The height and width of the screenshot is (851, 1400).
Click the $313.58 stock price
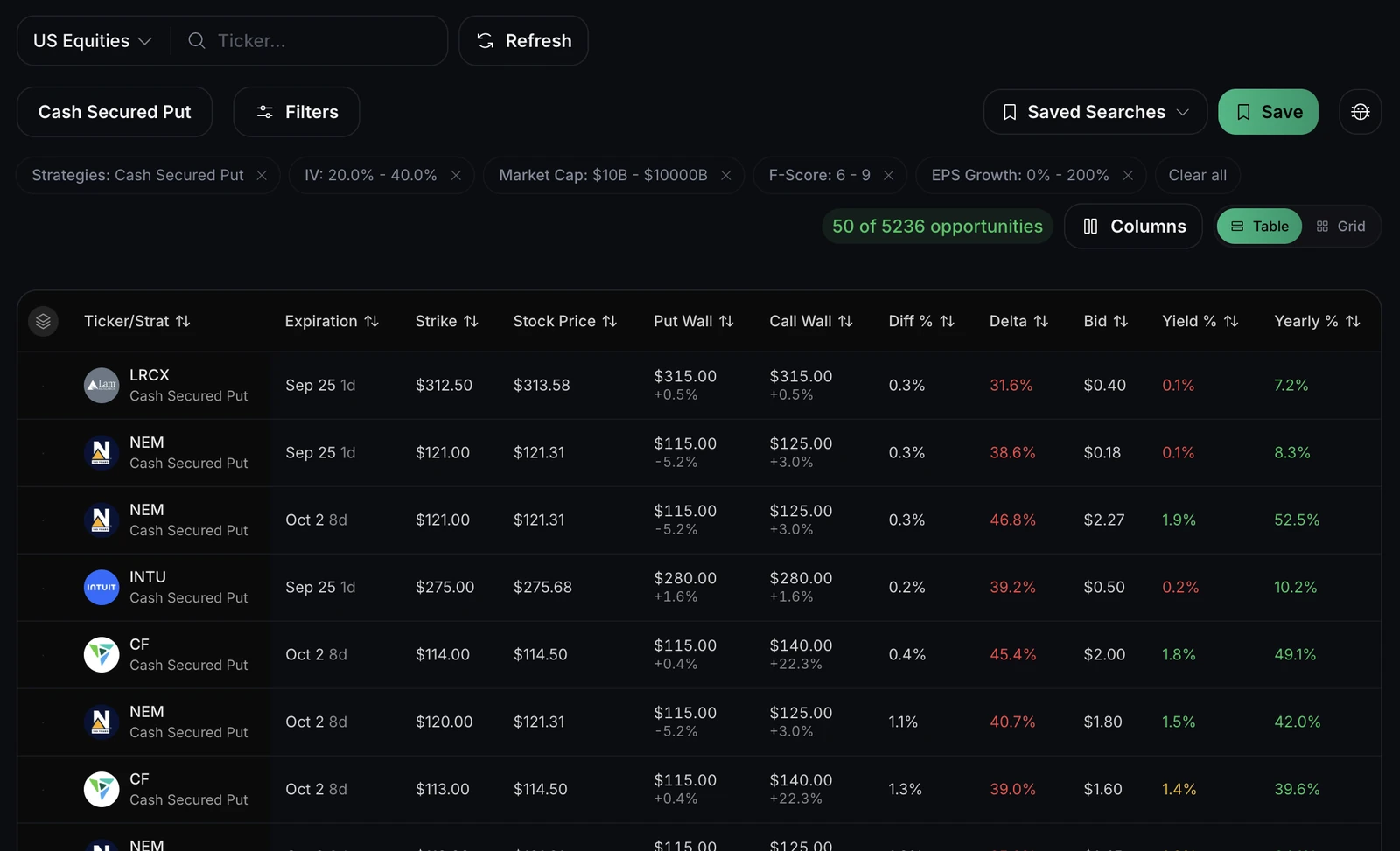542,386
